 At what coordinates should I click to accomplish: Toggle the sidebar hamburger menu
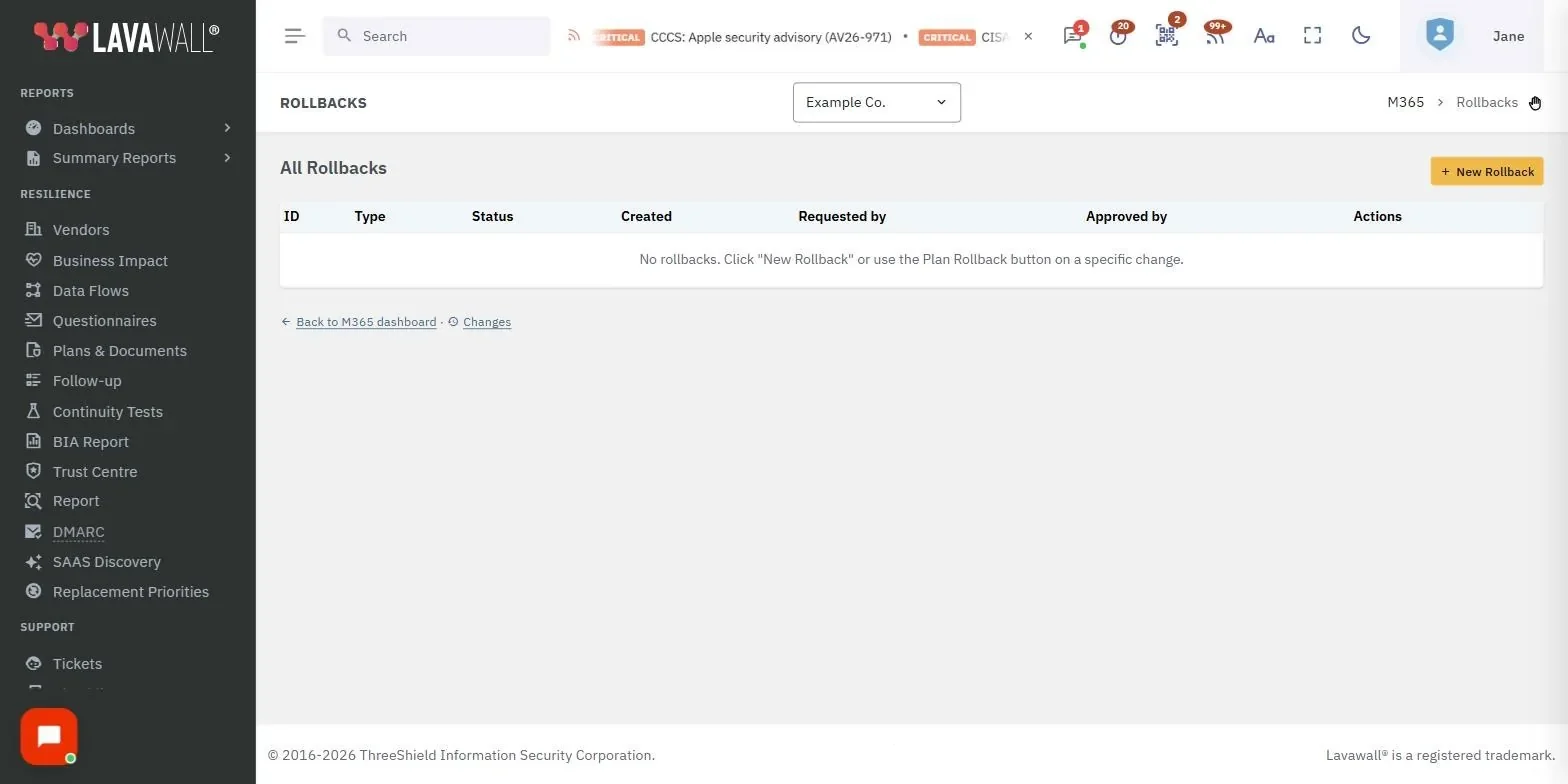[294, 36]
